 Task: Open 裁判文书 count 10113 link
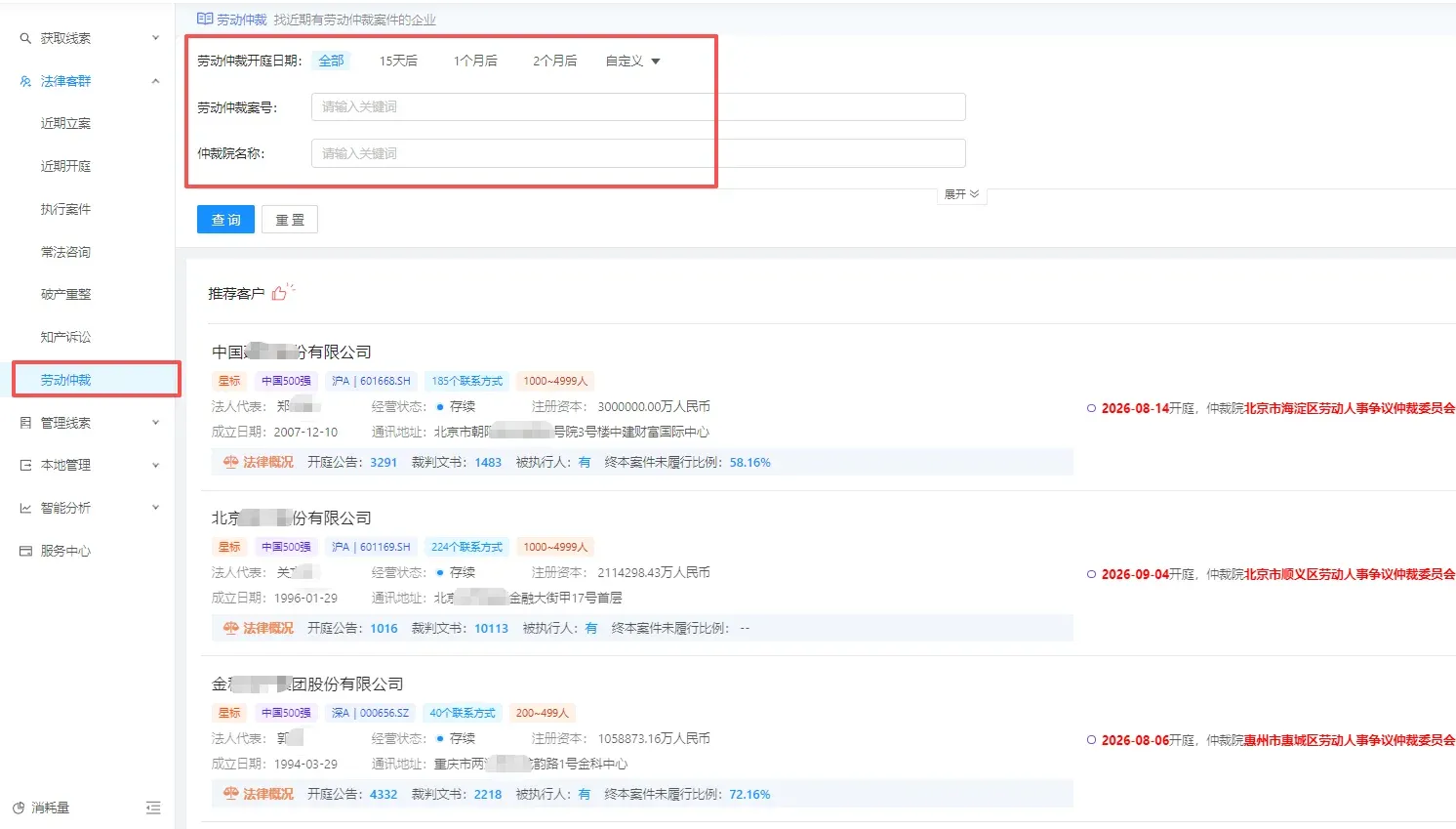coord(491,628)
